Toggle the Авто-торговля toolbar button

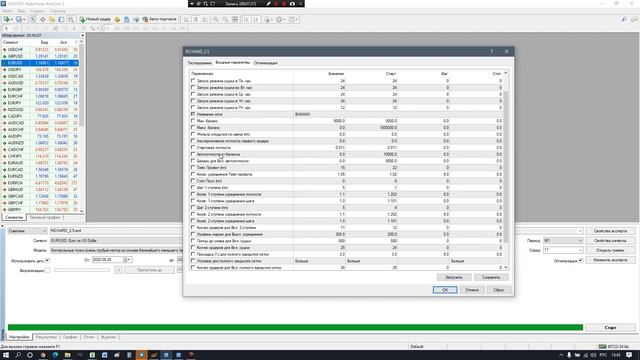[x=160, y=19]
